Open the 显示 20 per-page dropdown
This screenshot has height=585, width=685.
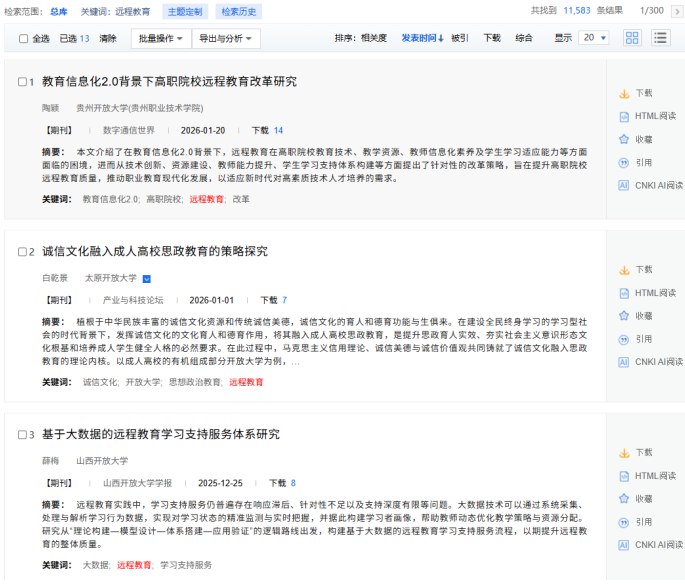[594, 38]
